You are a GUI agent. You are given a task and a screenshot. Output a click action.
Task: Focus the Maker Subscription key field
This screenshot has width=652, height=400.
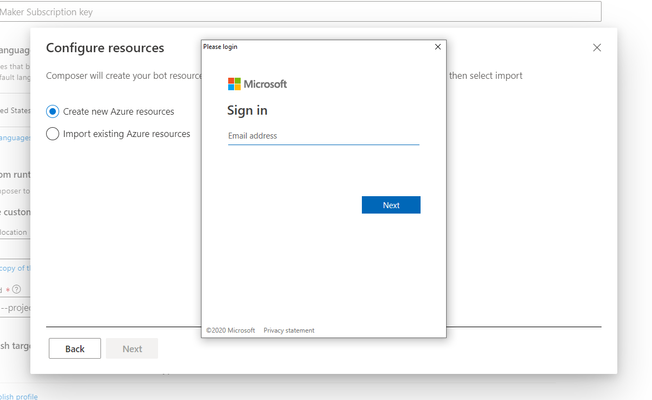pyautogui.click(x=300, y=12)
